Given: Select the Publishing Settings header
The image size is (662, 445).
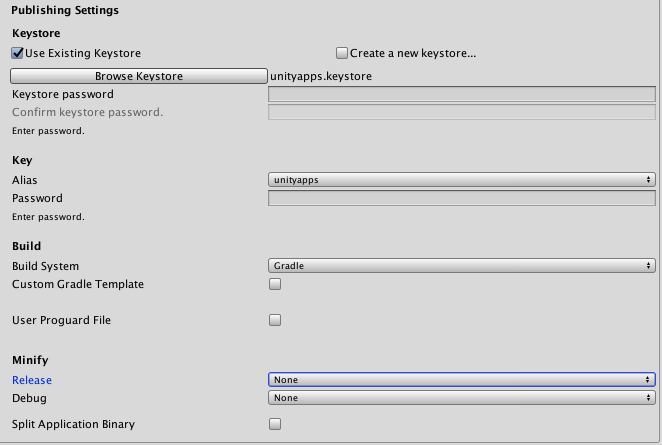Looking at the screenshot, I should (65, 10).
